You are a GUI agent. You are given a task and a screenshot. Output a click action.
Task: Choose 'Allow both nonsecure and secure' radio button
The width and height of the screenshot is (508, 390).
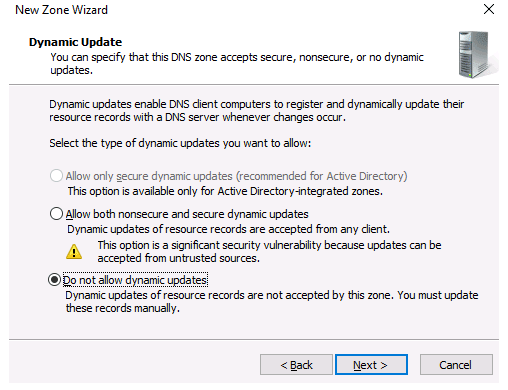[x=56, y=214]
